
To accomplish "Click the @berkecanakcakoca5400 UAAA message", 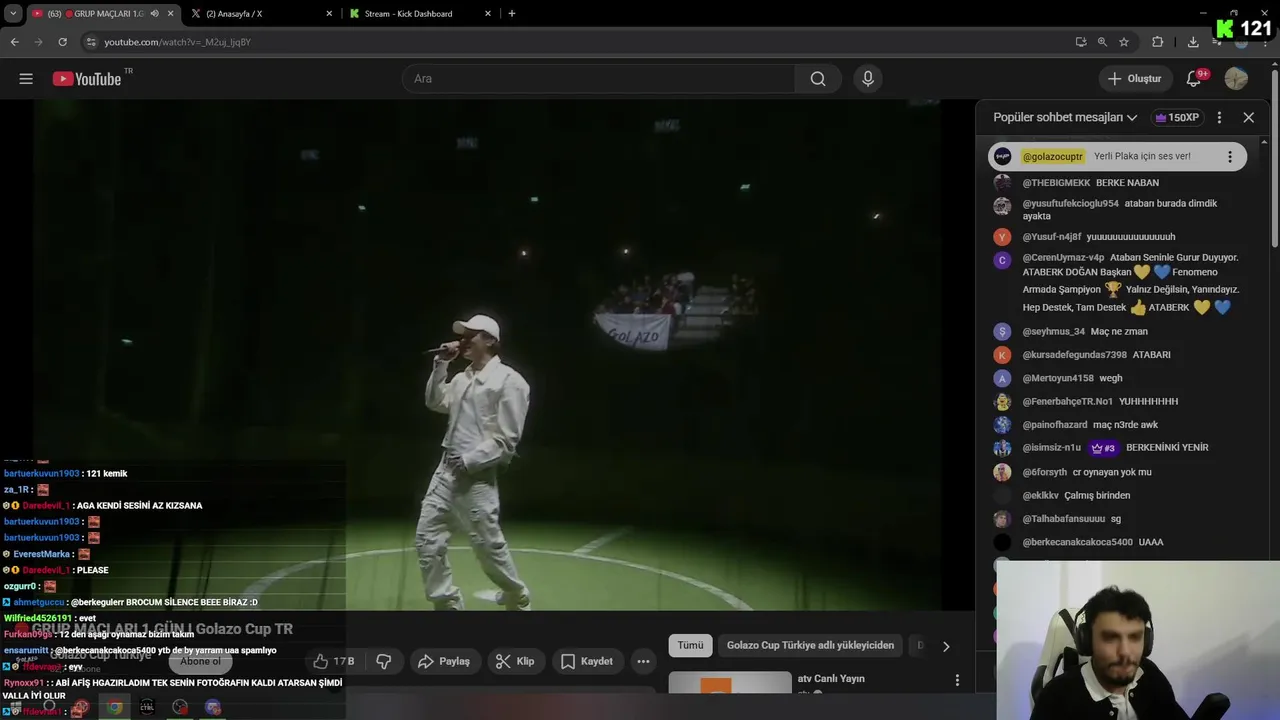I will pos(1093,542).
